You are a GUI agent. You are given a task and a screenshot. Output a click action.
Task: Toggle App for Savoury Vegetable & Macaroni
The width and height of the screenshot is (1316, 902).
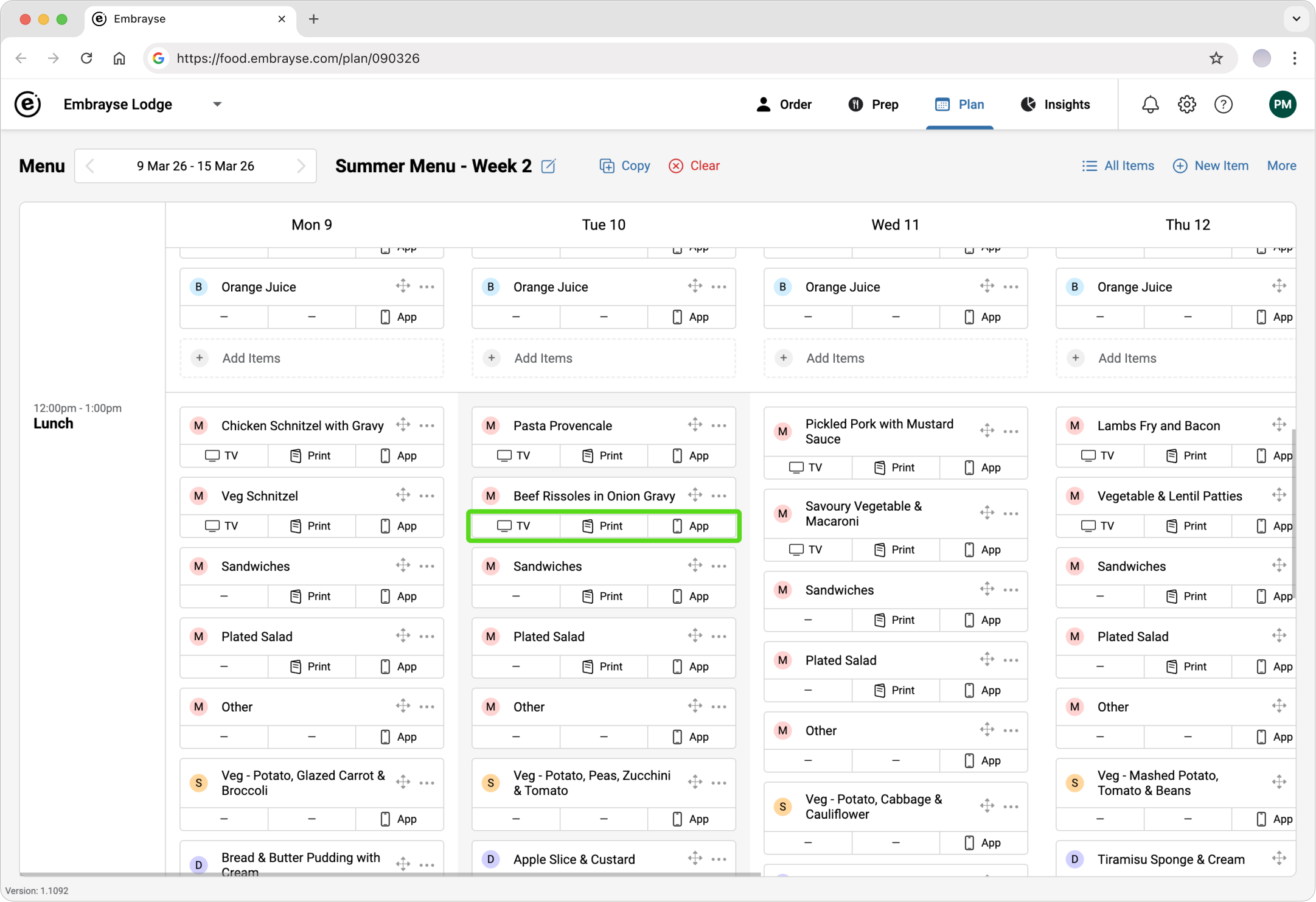pos(983,550)
